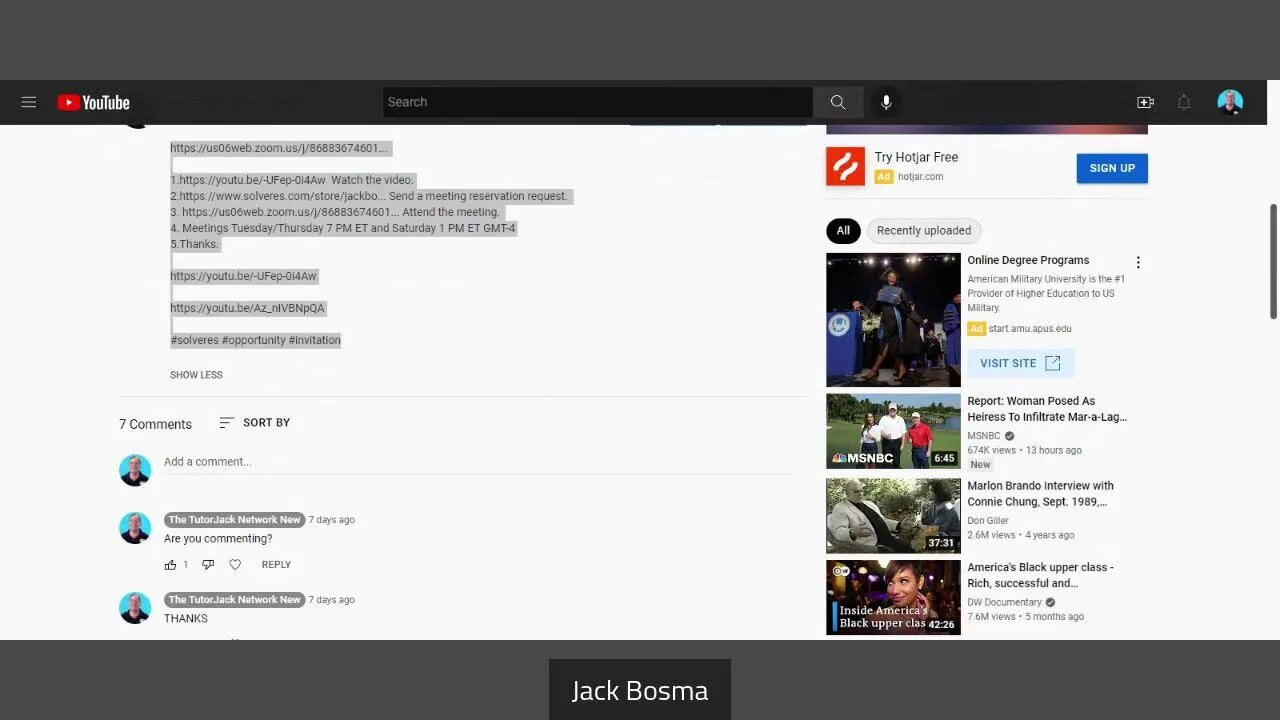
Task: Click the Hotjar SIGN UP button
Action: pyautogui.click(x=1112, y=168)
